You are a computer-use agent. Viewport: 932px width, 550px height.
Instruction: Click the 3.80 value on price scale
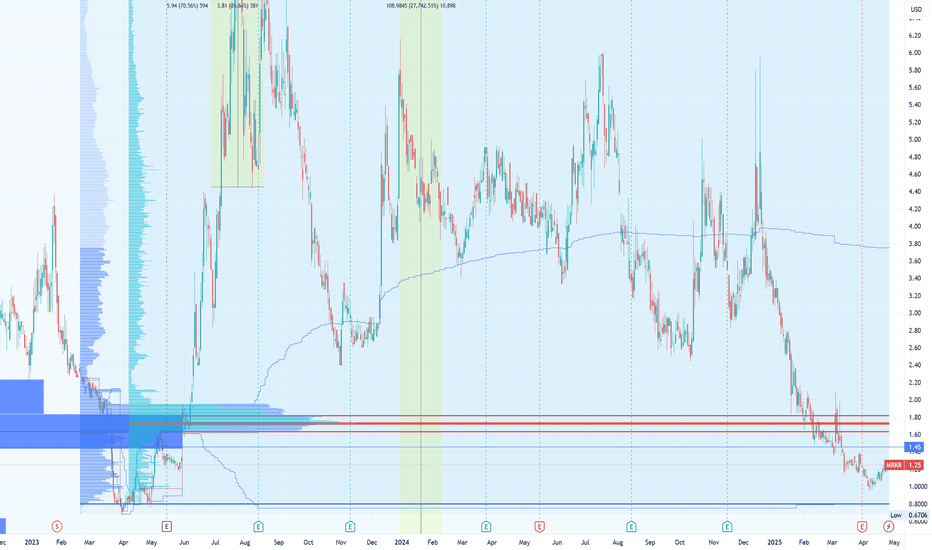click(x=914, y=244)
